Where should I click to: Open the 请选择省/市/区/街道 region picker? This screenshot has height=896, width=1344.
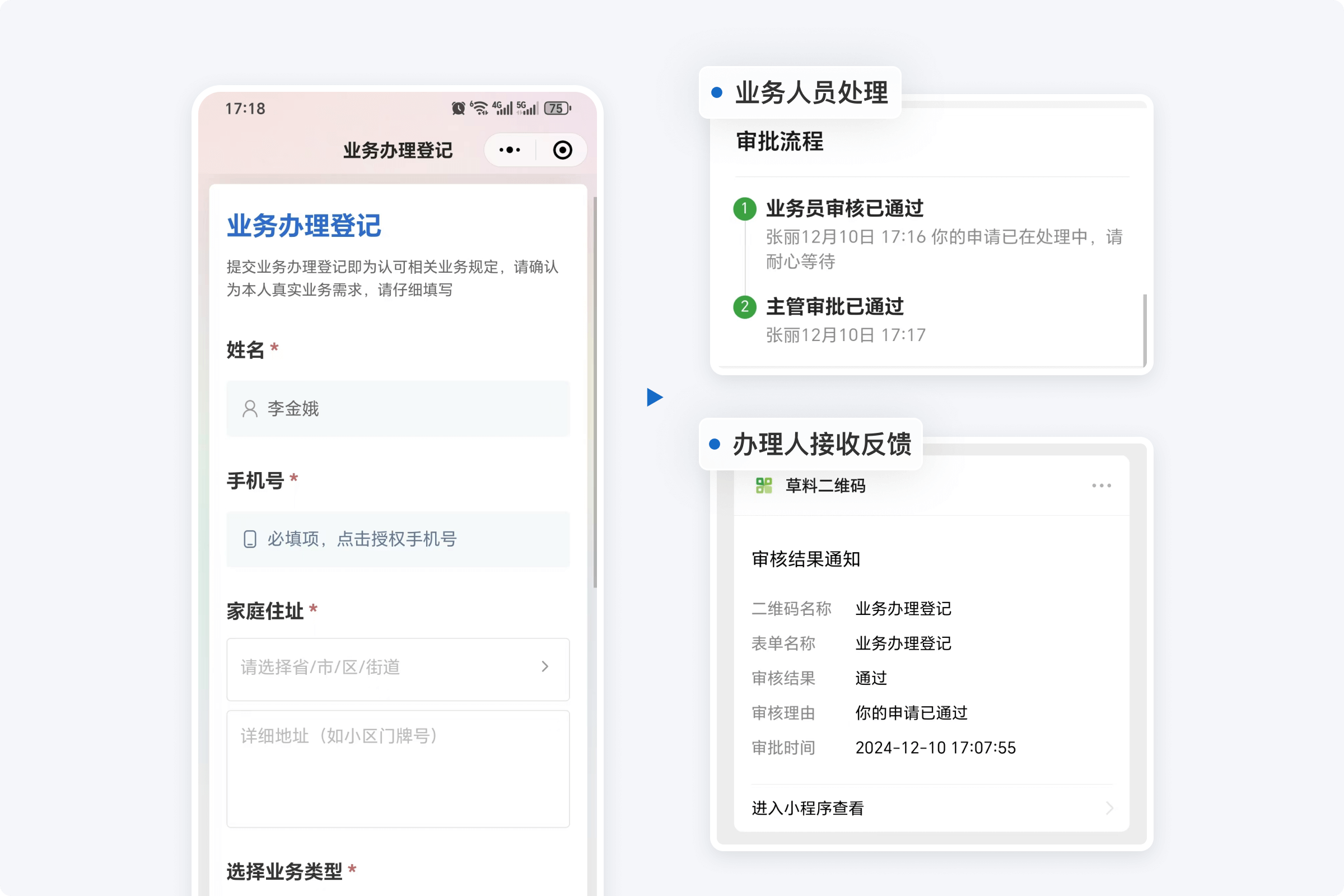(x=398, y=669)
